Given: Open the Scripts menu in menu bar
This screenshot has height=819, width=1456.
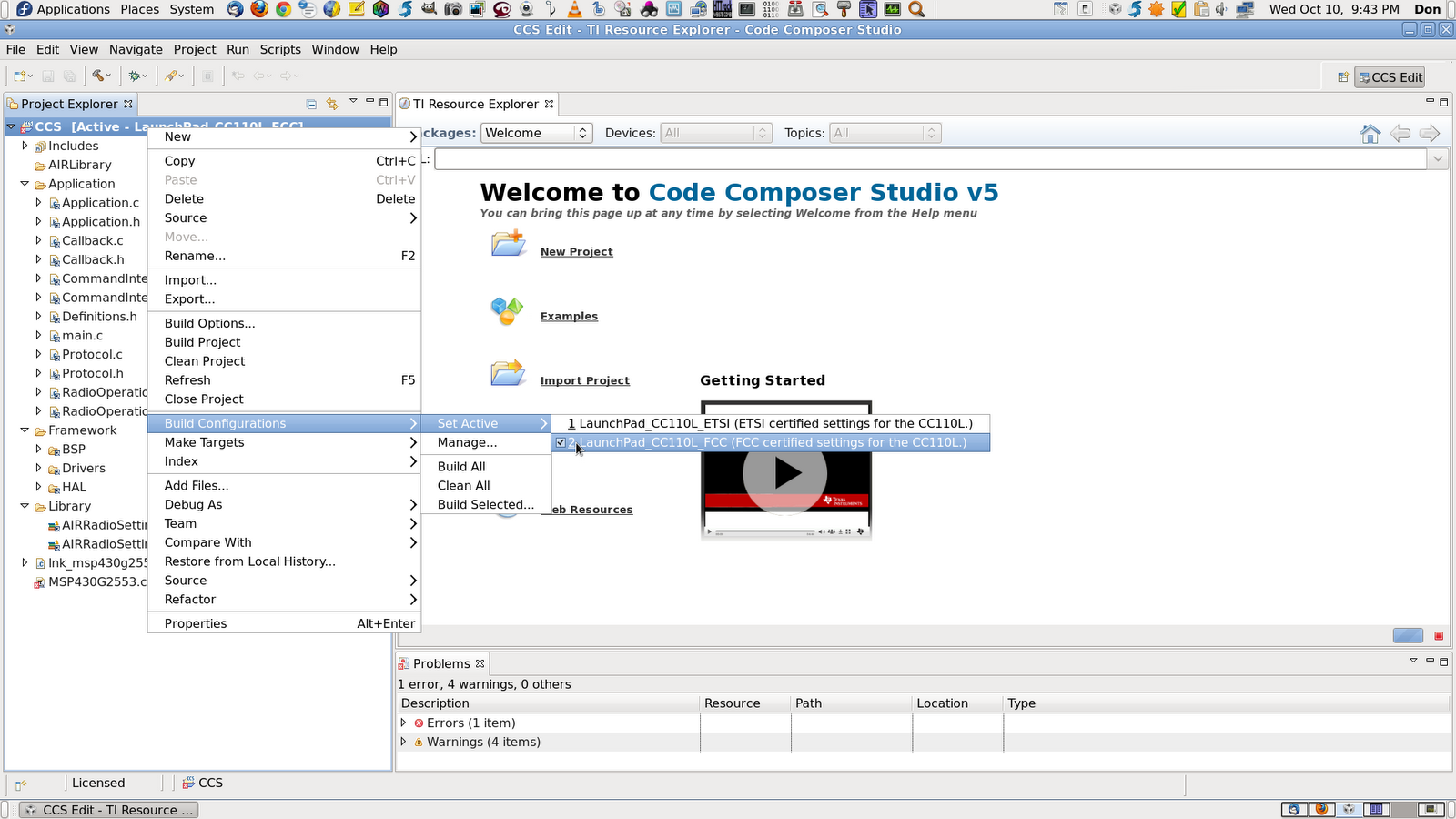Looking at the screenshot, I should tap(280, 49).
